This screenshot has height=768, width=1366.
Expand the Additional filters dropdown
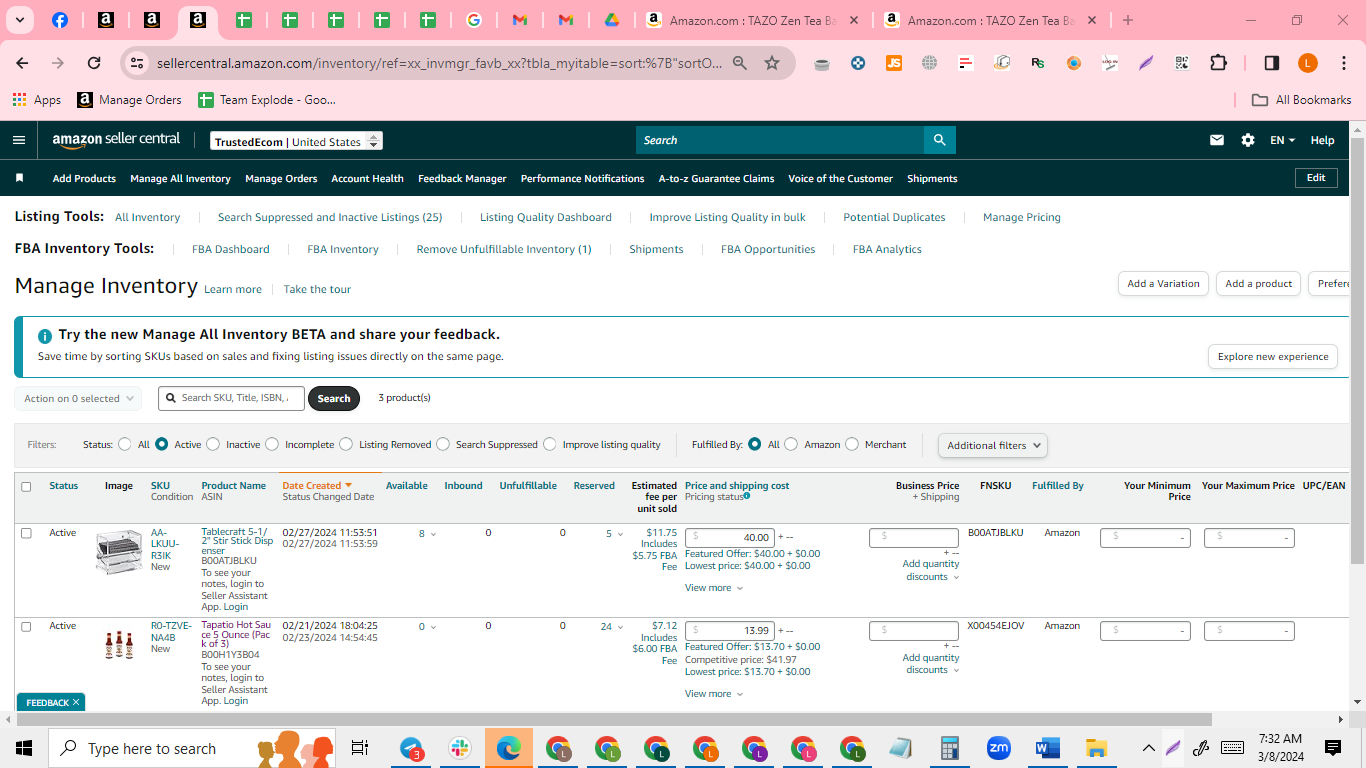[x=993, y=445]
